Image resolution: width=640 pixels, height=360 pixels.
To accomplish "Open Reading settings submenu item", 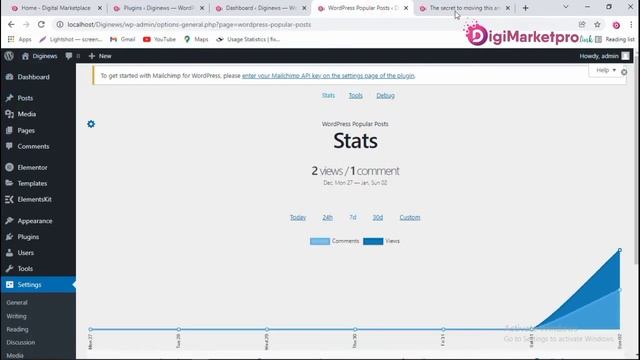I will click(x=17, y=329).
